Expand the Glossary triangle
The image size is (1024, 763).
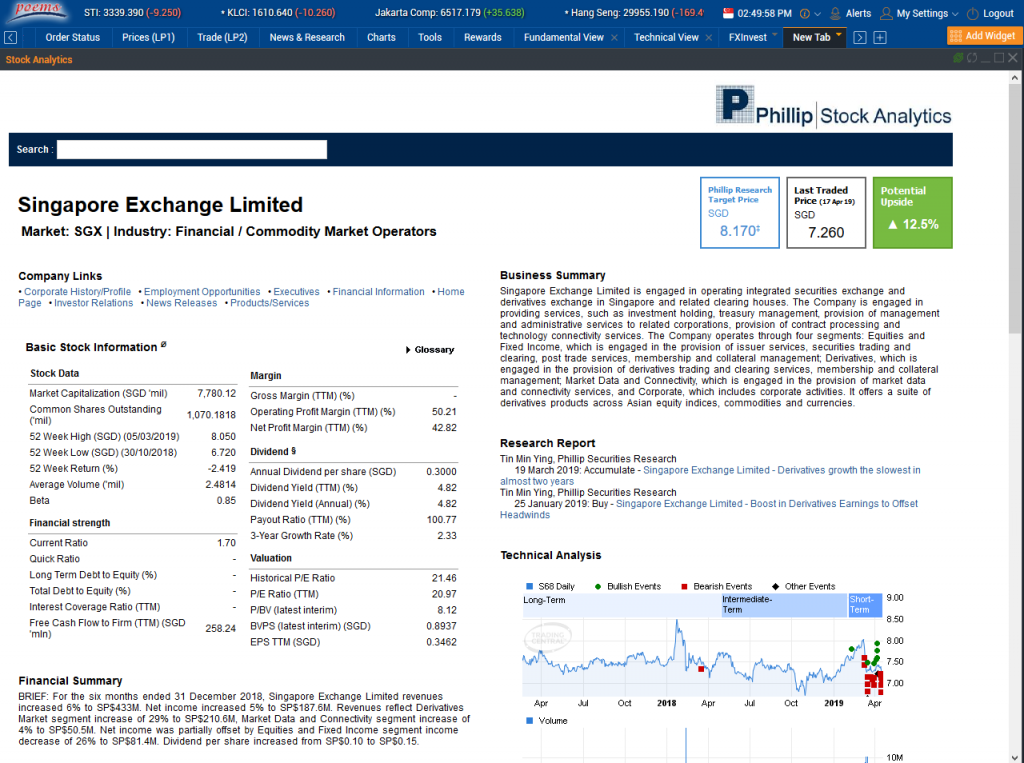click(408, 350)
